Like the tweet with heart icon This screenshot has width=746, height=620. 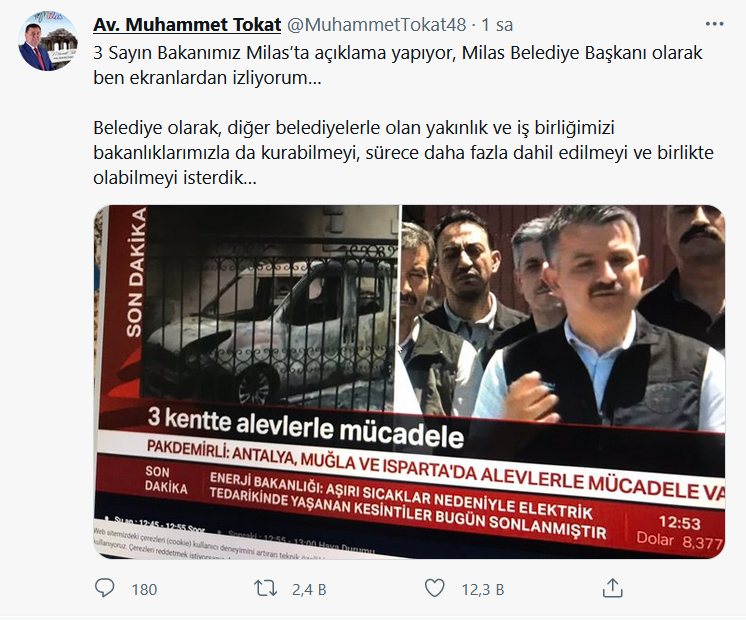point(434,588)
